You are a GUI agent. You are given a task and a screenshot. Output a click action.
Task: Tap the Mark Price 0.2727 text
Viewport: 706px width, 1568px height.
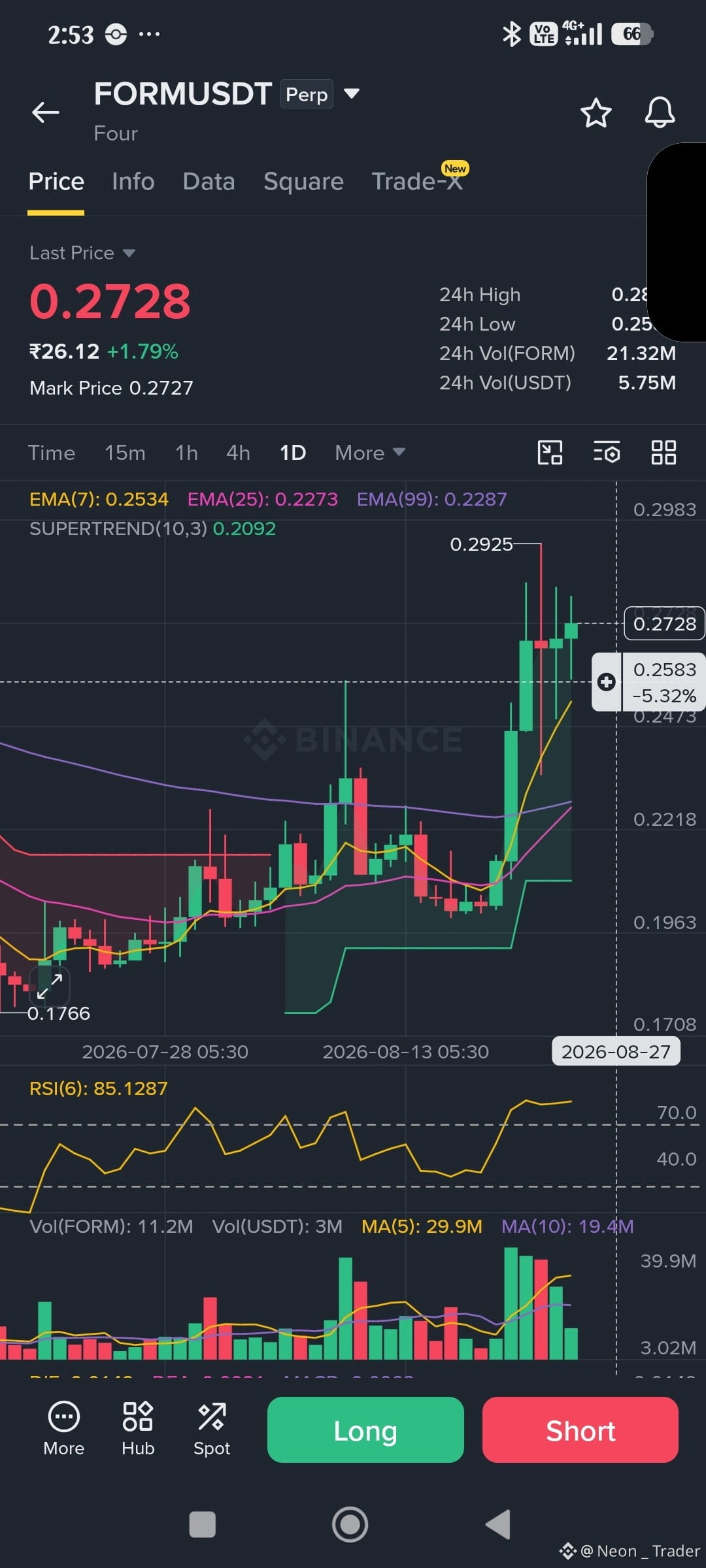[111, 388]
